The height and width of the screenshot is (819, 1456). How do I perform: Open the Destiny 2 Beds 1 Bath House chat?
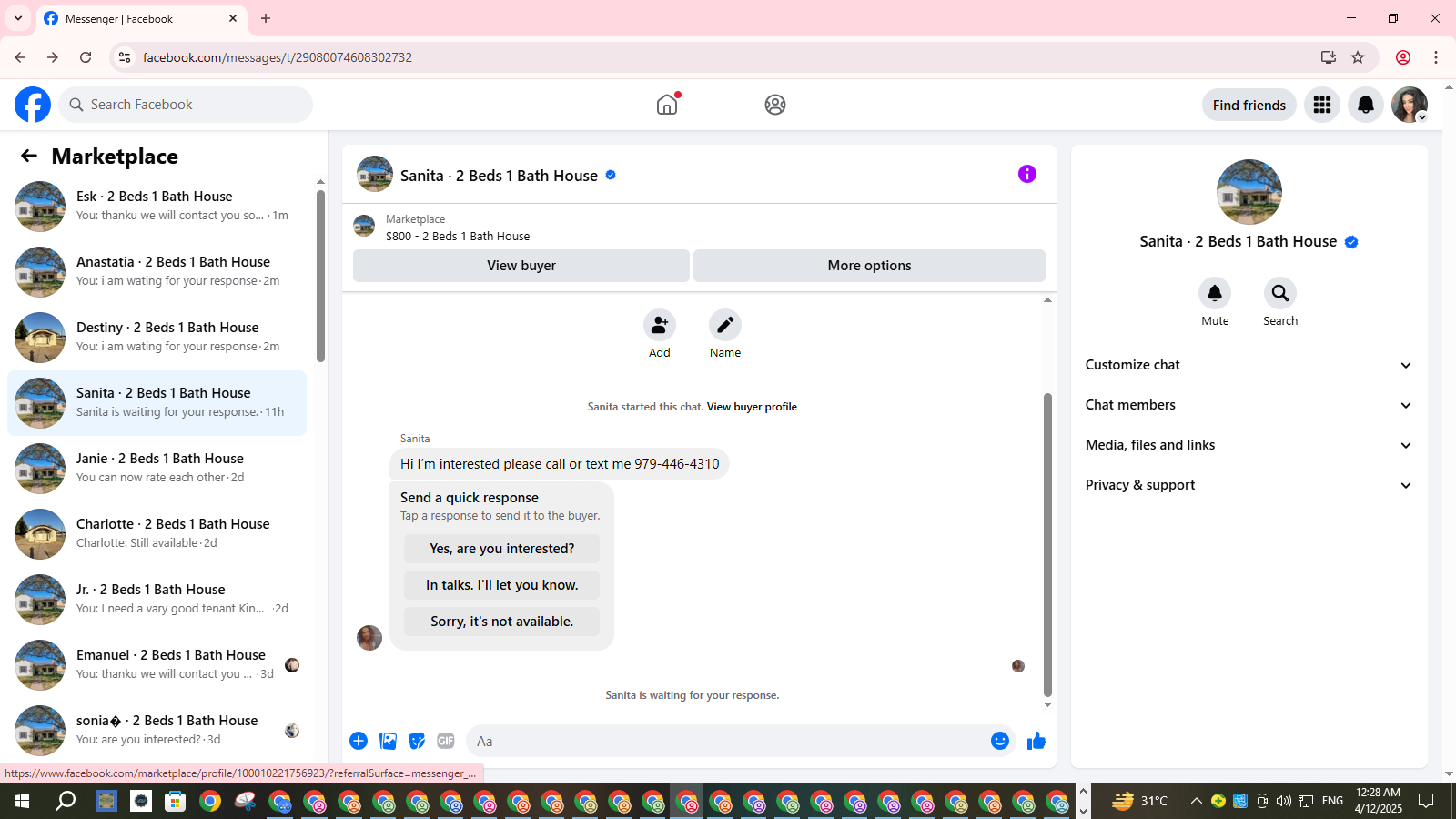pyautogui.click(x=157, y=338)
